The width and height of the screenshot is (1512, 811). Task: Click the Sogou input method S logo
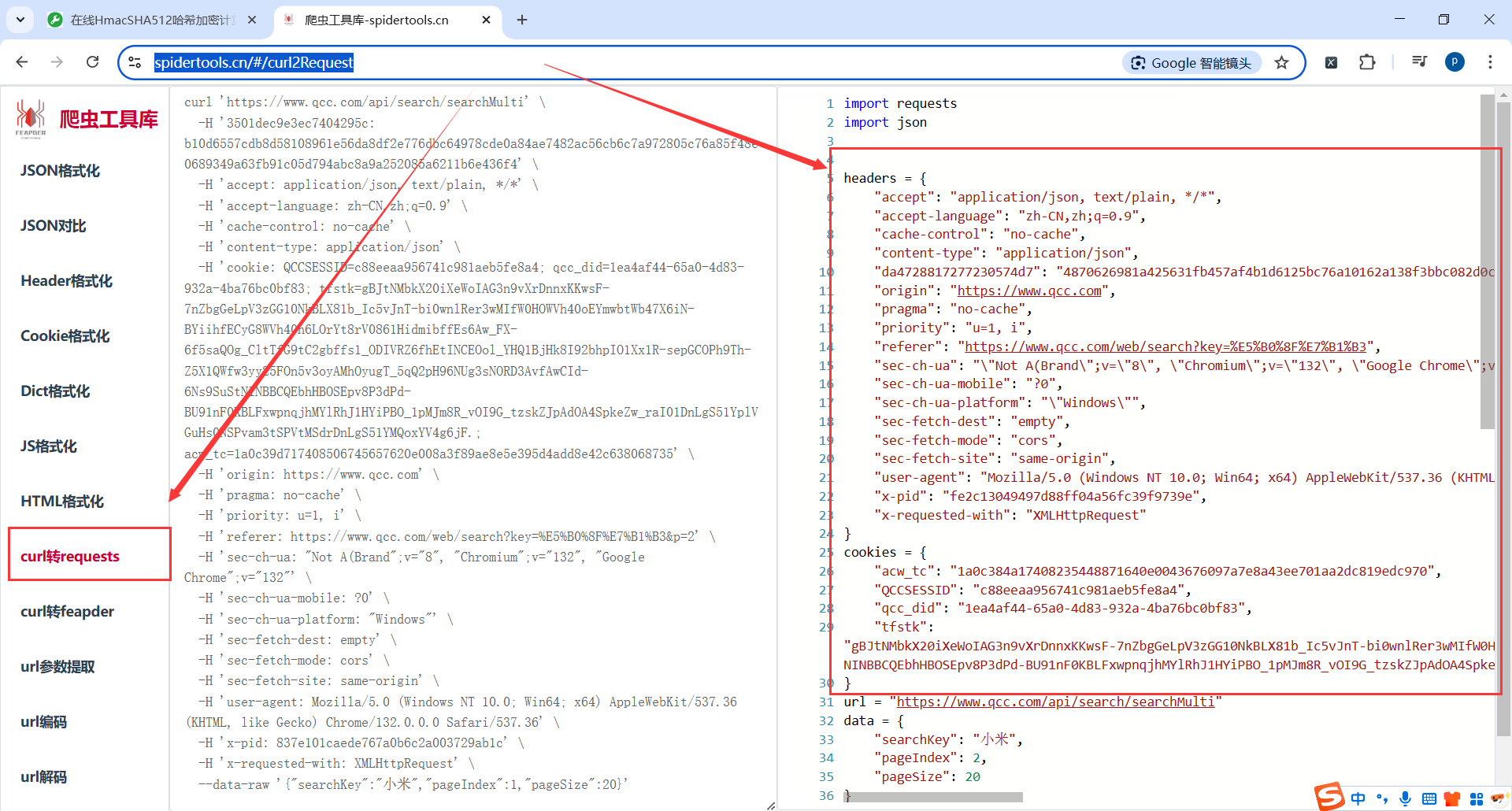1329,797
